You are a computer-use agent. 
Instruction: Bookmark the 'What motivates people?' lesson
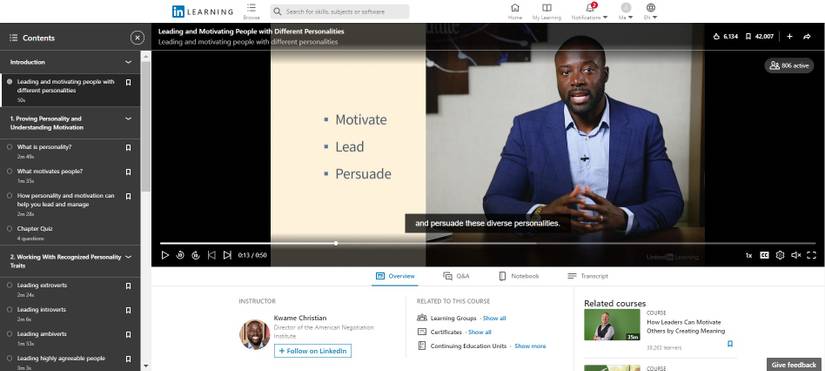tap(128, 172)
